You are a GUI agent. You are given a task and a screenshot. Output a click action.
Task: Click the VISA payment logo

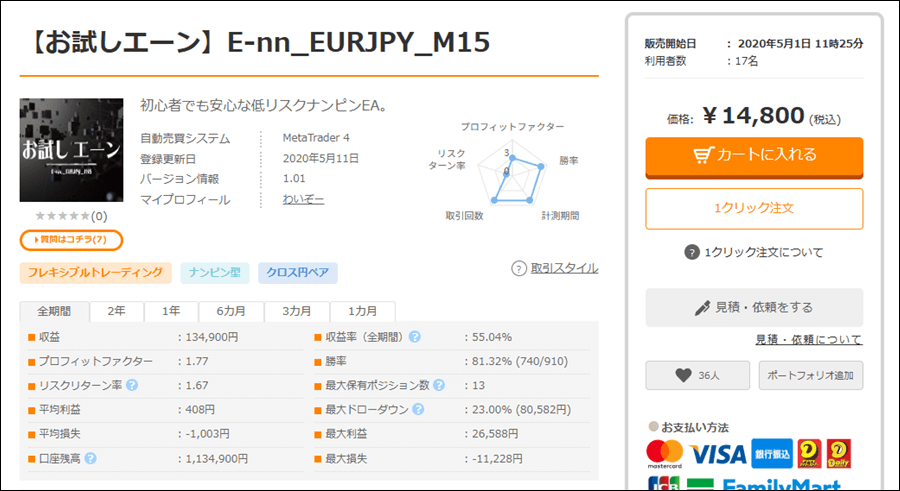717,455
